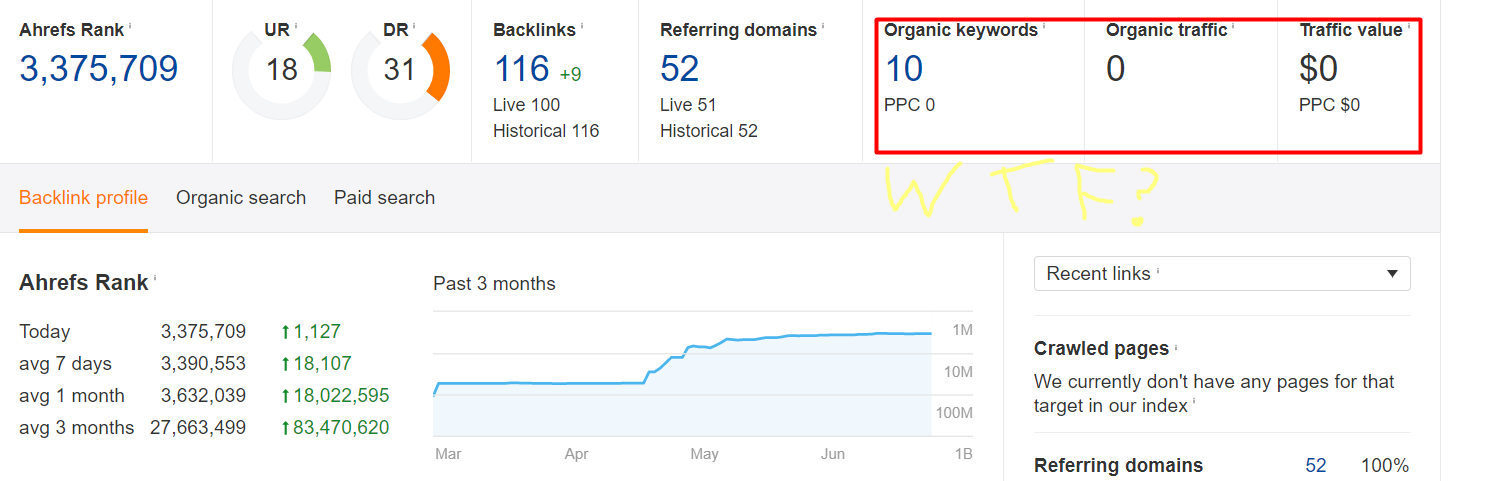Click the Organic traffic value 0
The image size is (1500, 481).
pyautogui.click(x=1116, y=69)
